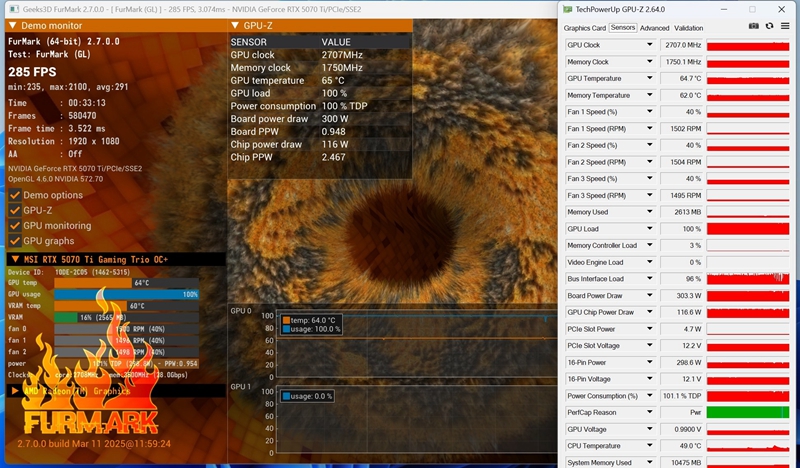The height and width of the screenshot is (468, 800).
Task: Open the GPU Clock sensor dropdown
Action: tap(649, 46)
